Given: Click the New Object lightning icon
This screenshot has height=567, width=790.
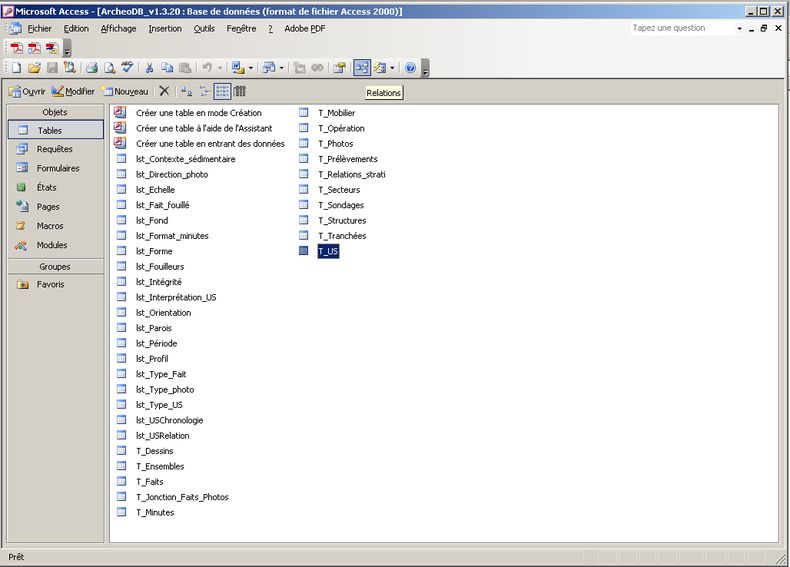Looking at the screenshot, I should (x=380, y=68).
